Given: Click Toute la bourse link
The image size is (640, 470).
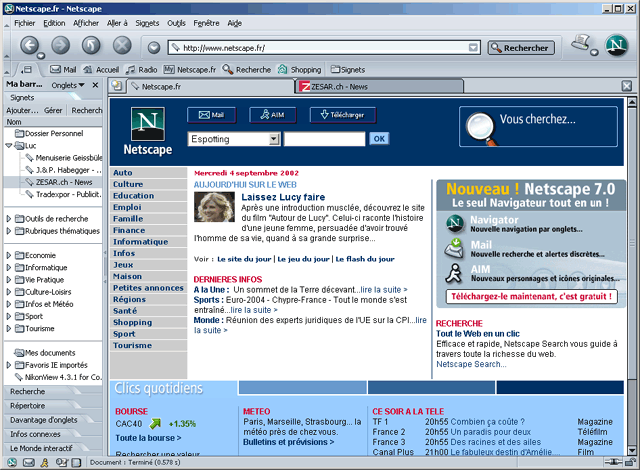Looking at the screenshot, I should [148, 438].
